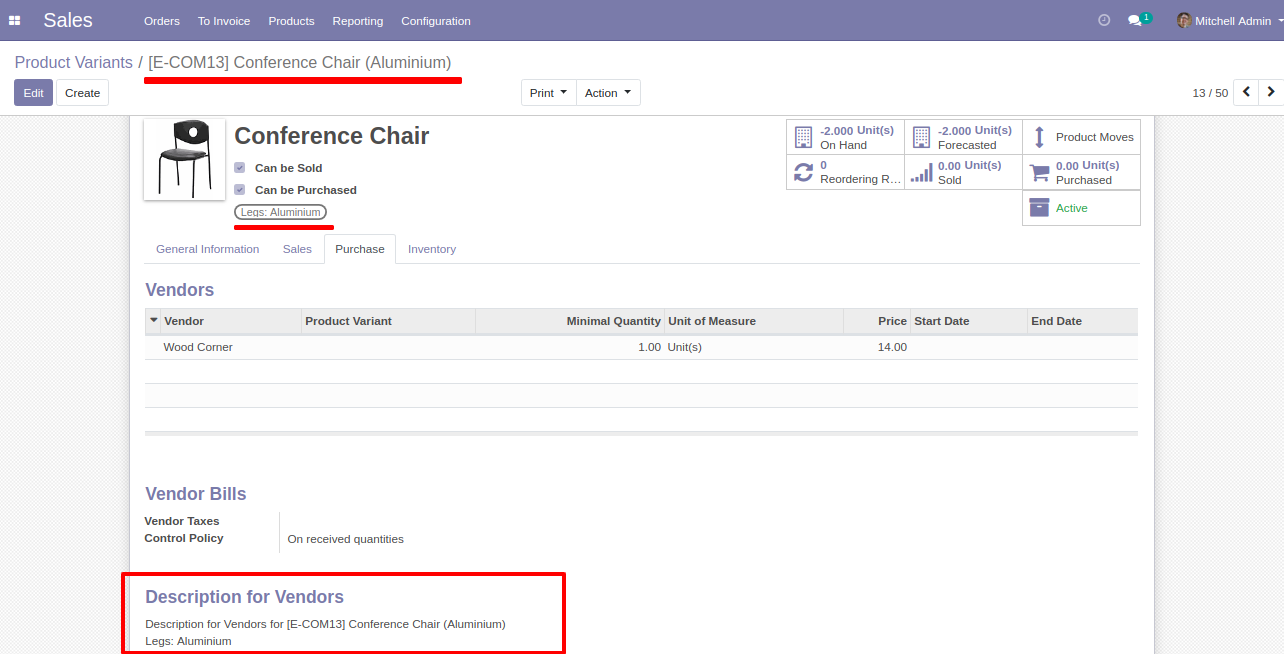Click the On Hand building icon
This screenshot has height=654, width=1284.
803,137
